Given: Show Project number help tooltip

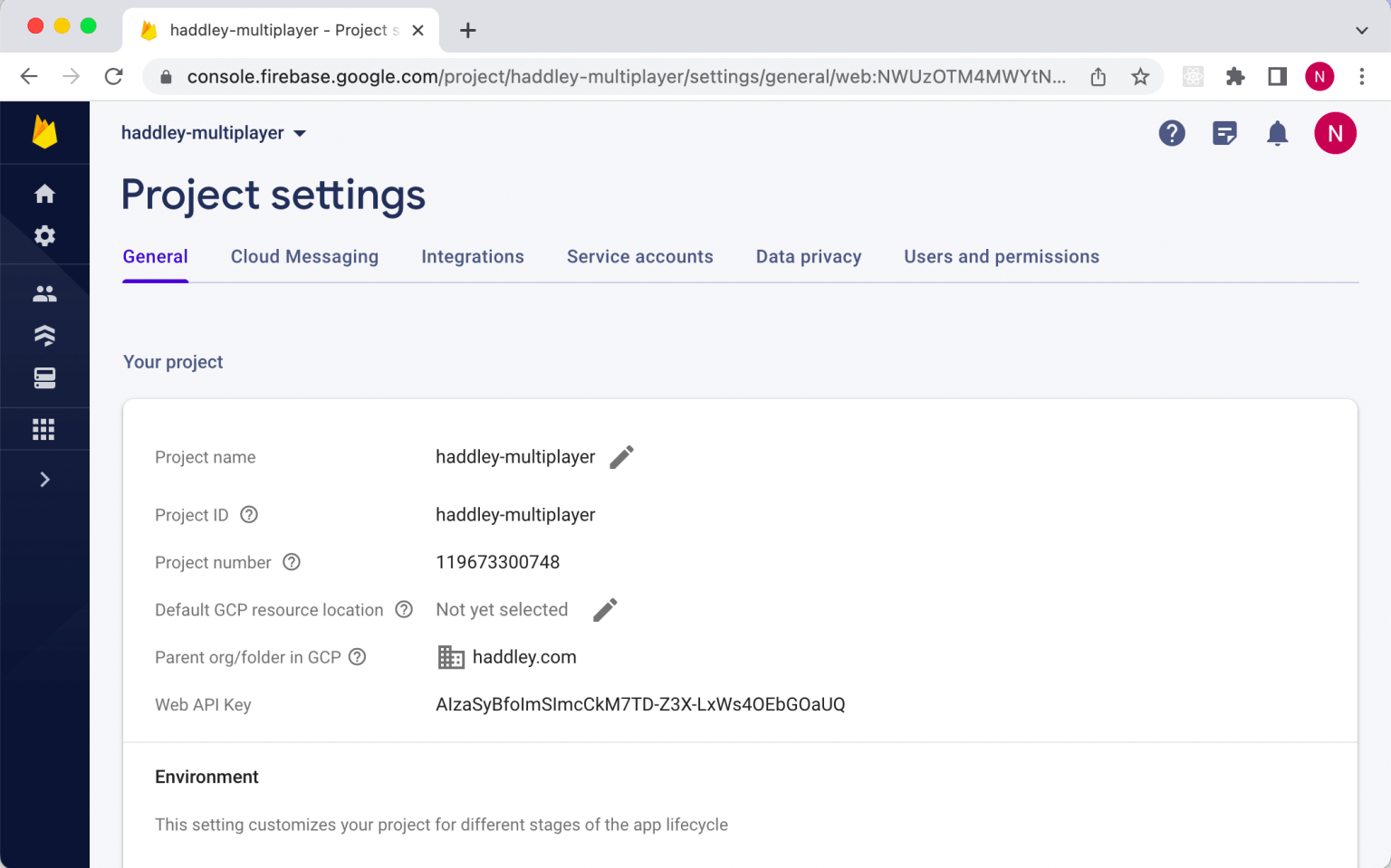Looking at the screenshot, I should click(x=292, y=562).
